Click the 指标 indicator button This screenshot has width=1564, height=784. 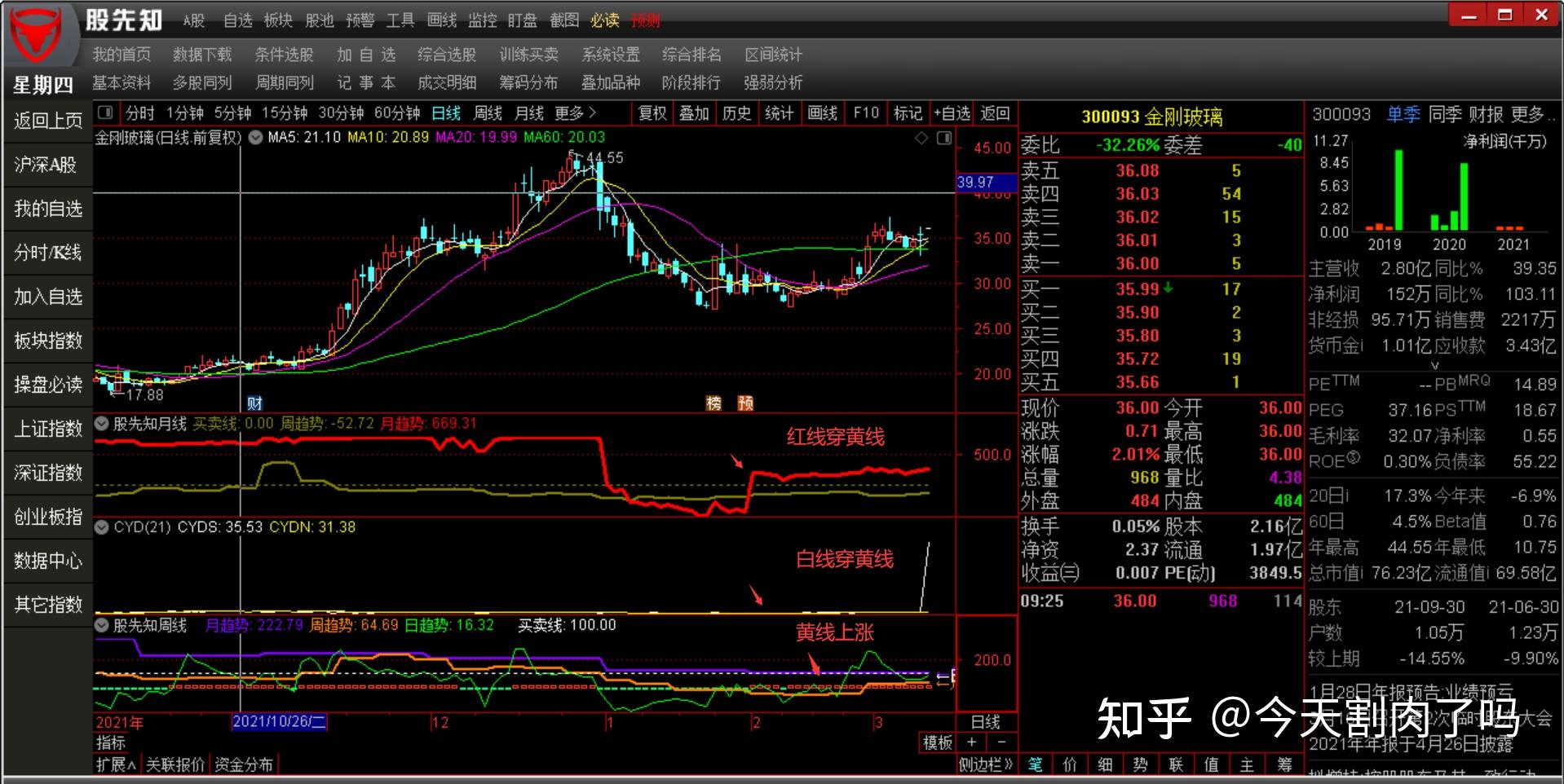click(x=111, y=742)
